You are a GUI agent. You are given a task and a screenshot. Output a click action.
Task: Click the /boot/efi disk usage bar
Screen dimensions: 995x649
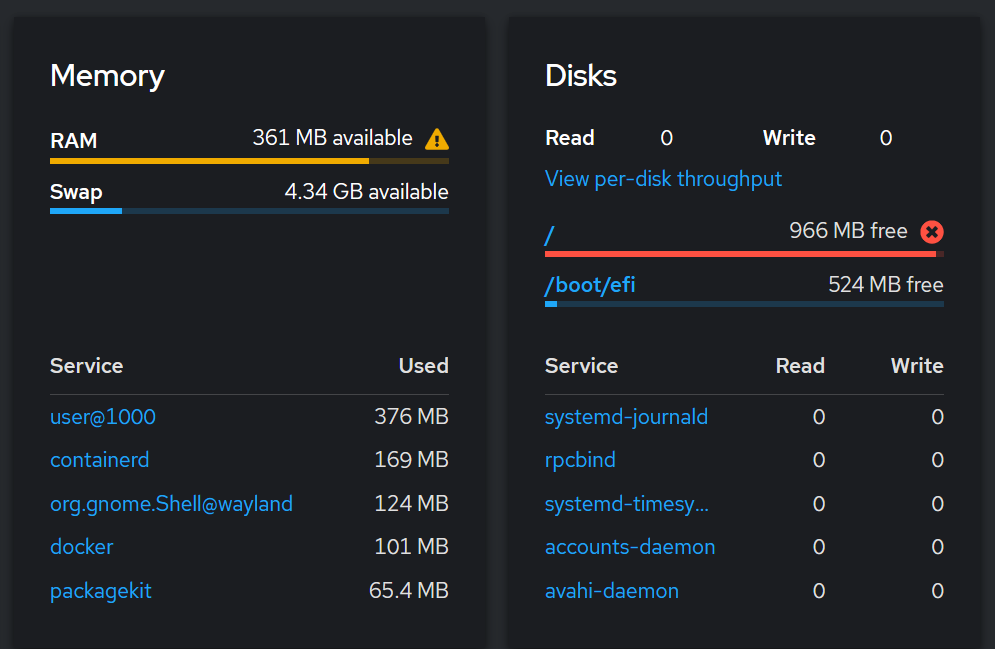point(744,305)
